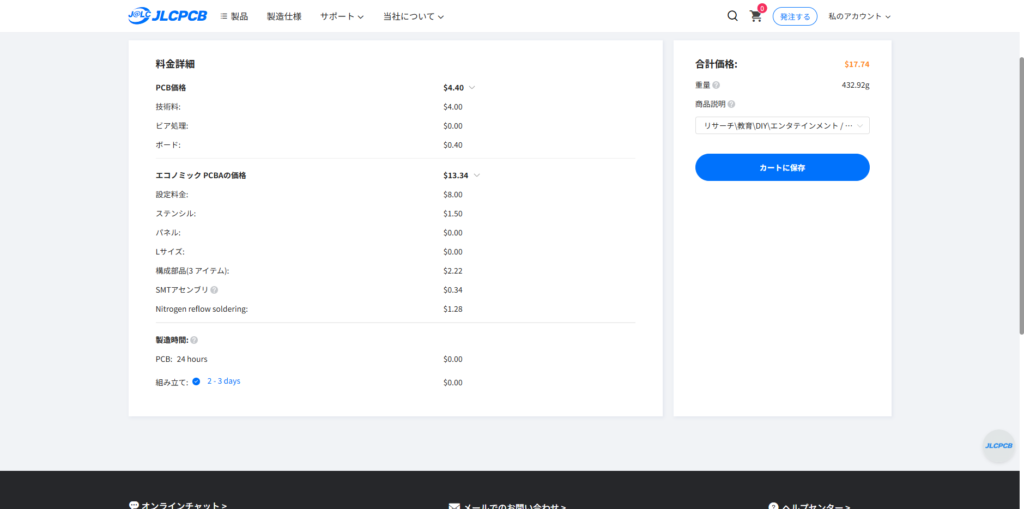
Task: Click the JLCPCB logo in header
Action: (x=168, y=16)
